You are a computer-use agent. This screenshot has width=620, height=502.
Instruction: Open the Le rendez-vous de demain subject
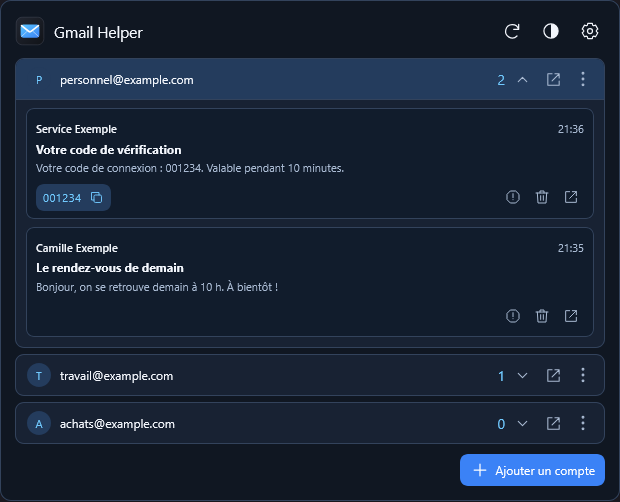pos(110,268)
